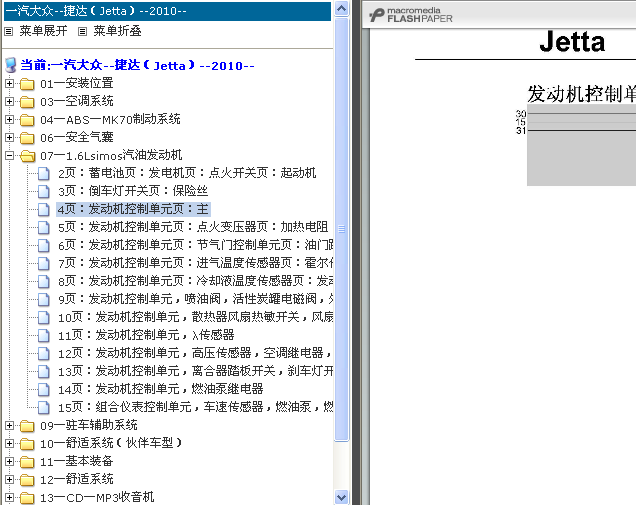Click the 13一CD一MP3收音机 folder label
Viewport: 636px width, 505px height.
(x=97, y=497)
